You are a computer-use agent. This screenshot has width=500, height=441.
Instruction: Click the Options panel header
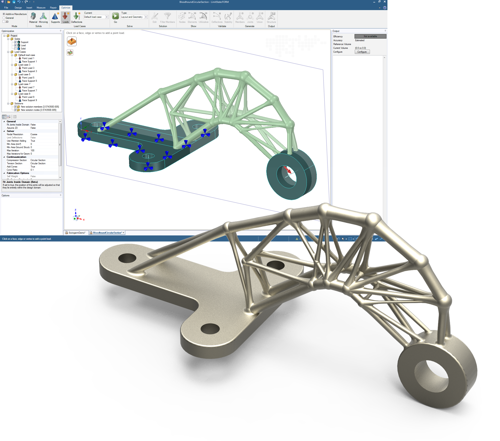[x=31, y=195]
